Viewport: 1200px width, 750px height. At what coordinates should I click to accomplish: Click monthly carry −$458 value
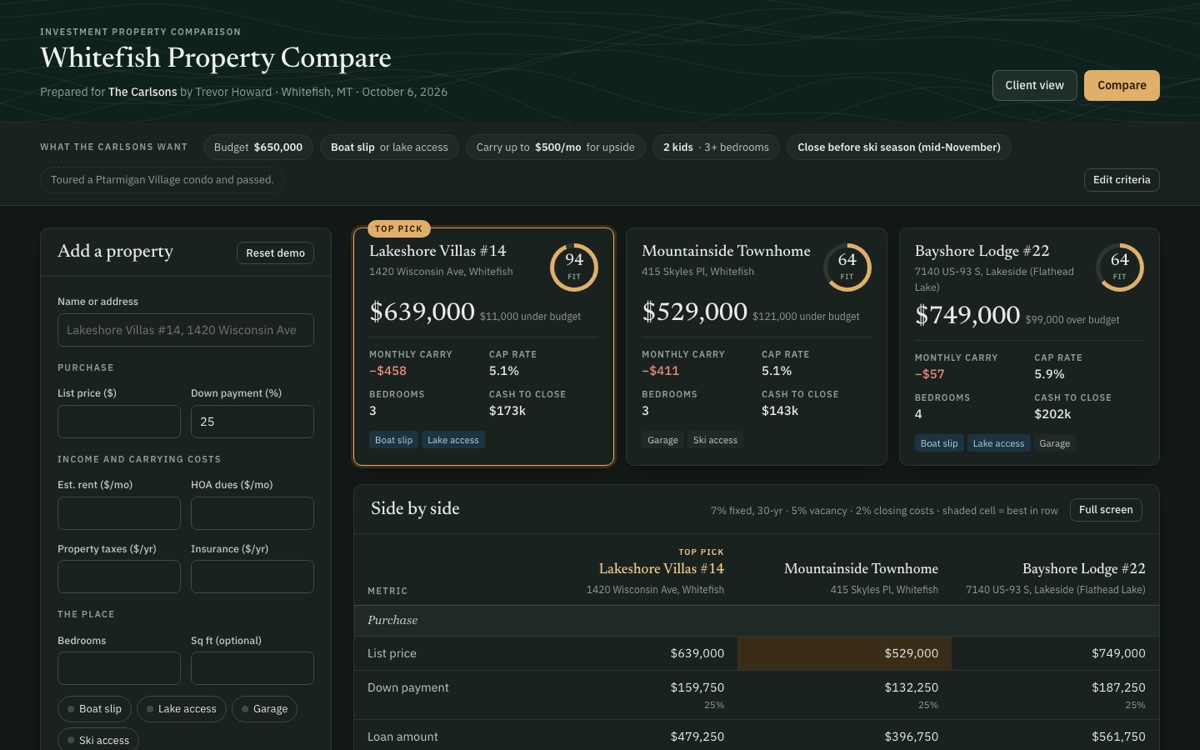[x=388, y=371]
